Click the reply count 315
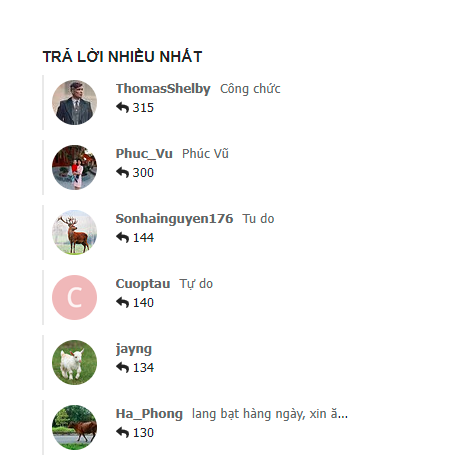Viewport: 463px width, 463px height. (143, 108)
